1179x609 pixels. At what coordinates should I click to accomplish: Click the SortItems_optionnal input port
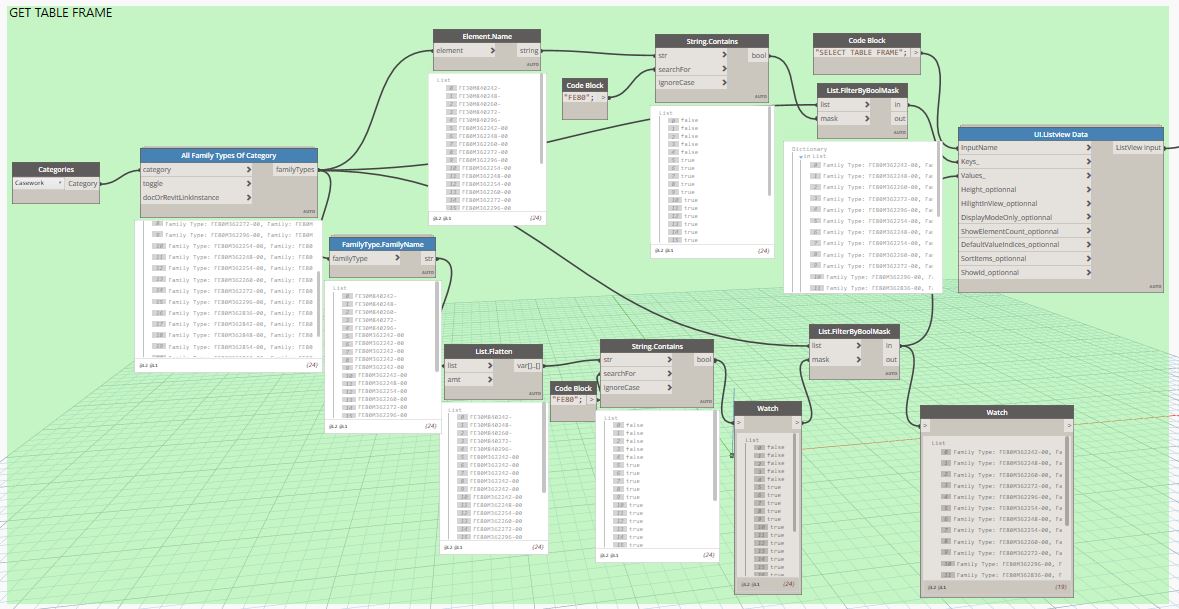pos(1024,259)
